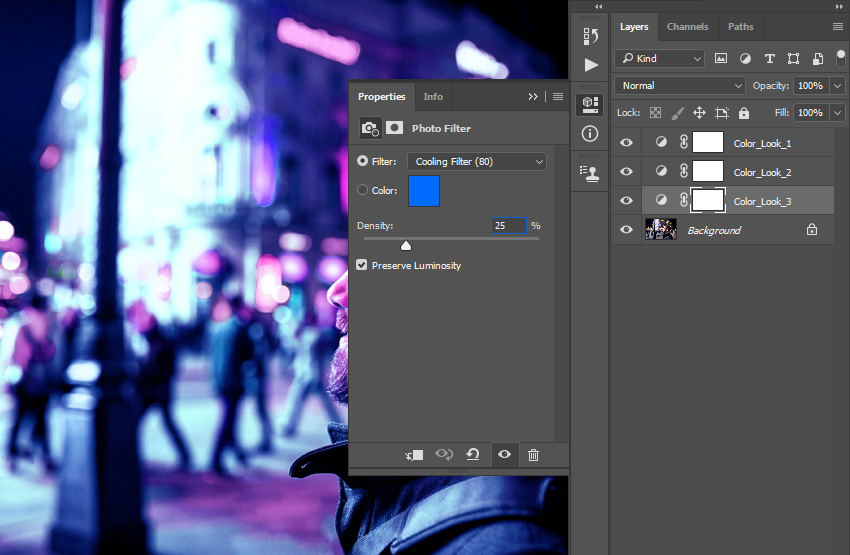Open the Actions panel play icon
The height and width of the screenshot is (555, 850).
click(x=591, y=65)
